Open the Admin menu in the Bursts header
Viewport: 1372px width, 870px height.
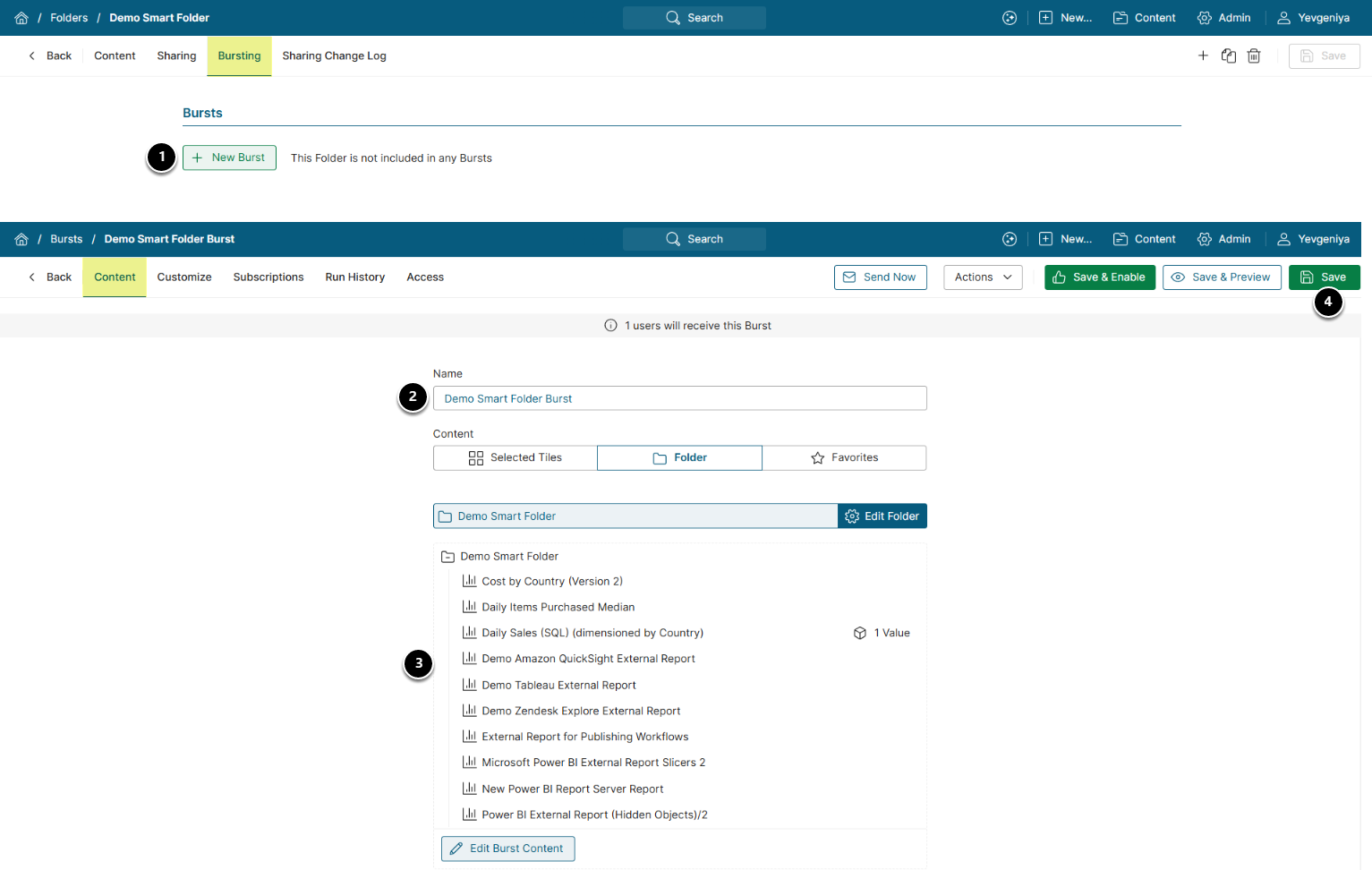point(1223,239)
